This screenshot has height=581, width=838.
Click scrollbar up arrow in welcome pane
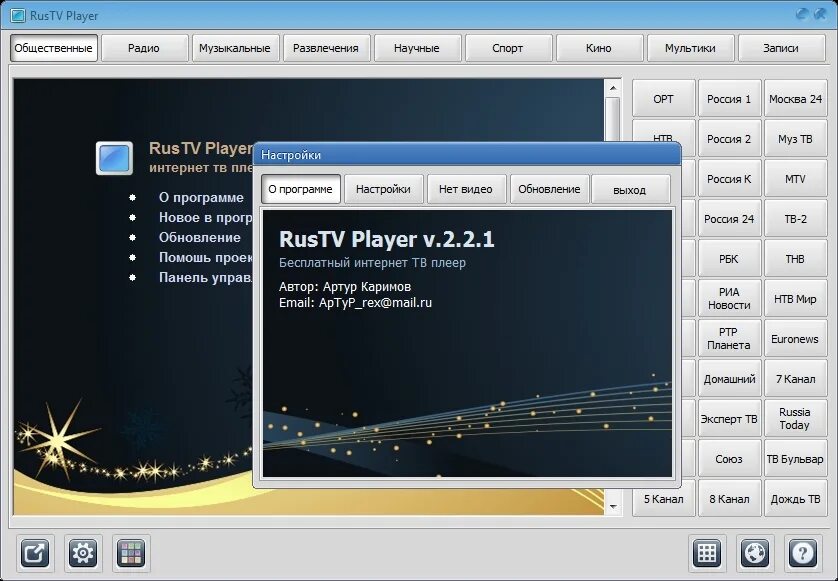point(613,88)
